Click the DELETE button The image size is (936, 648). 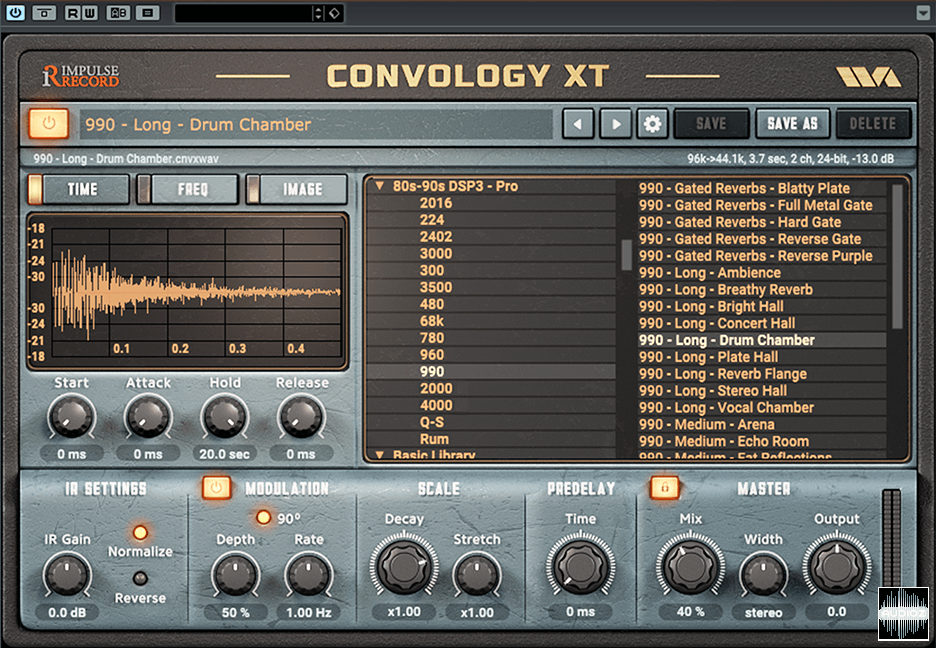[x=873, y=124]
